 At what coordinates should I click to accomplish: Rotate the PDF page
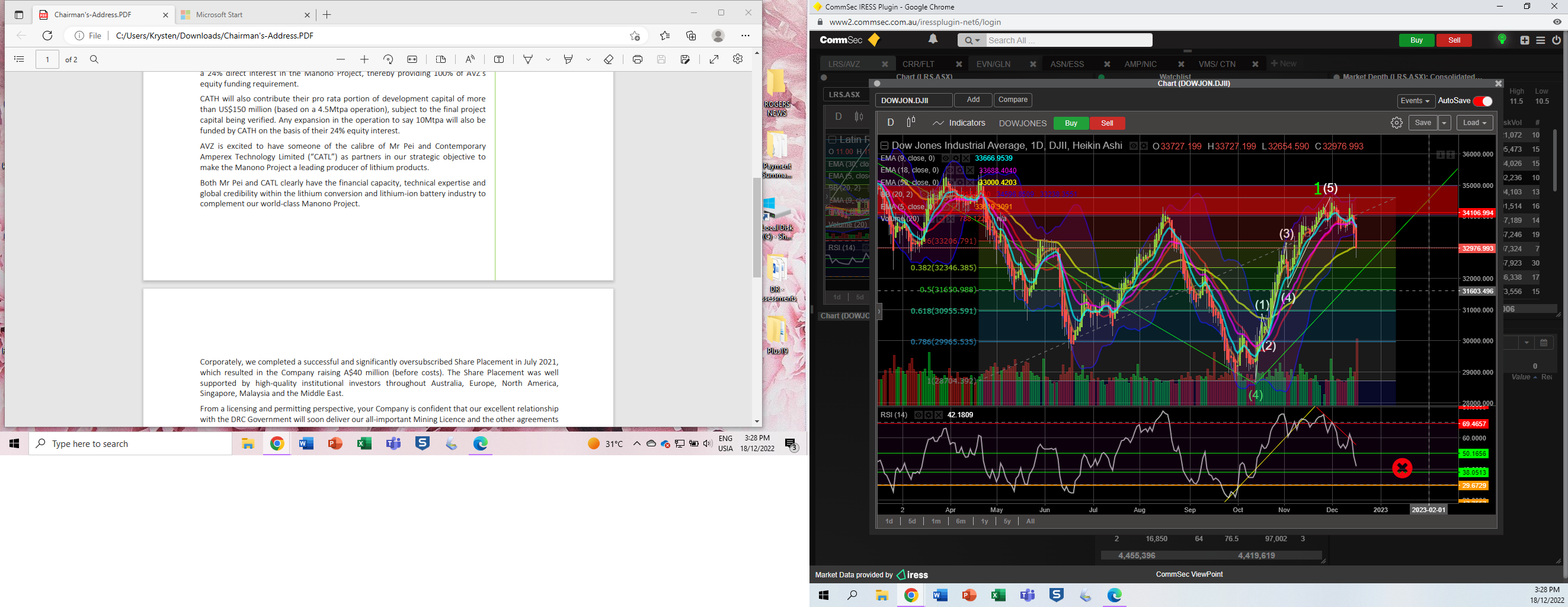[x=388, y=59]
